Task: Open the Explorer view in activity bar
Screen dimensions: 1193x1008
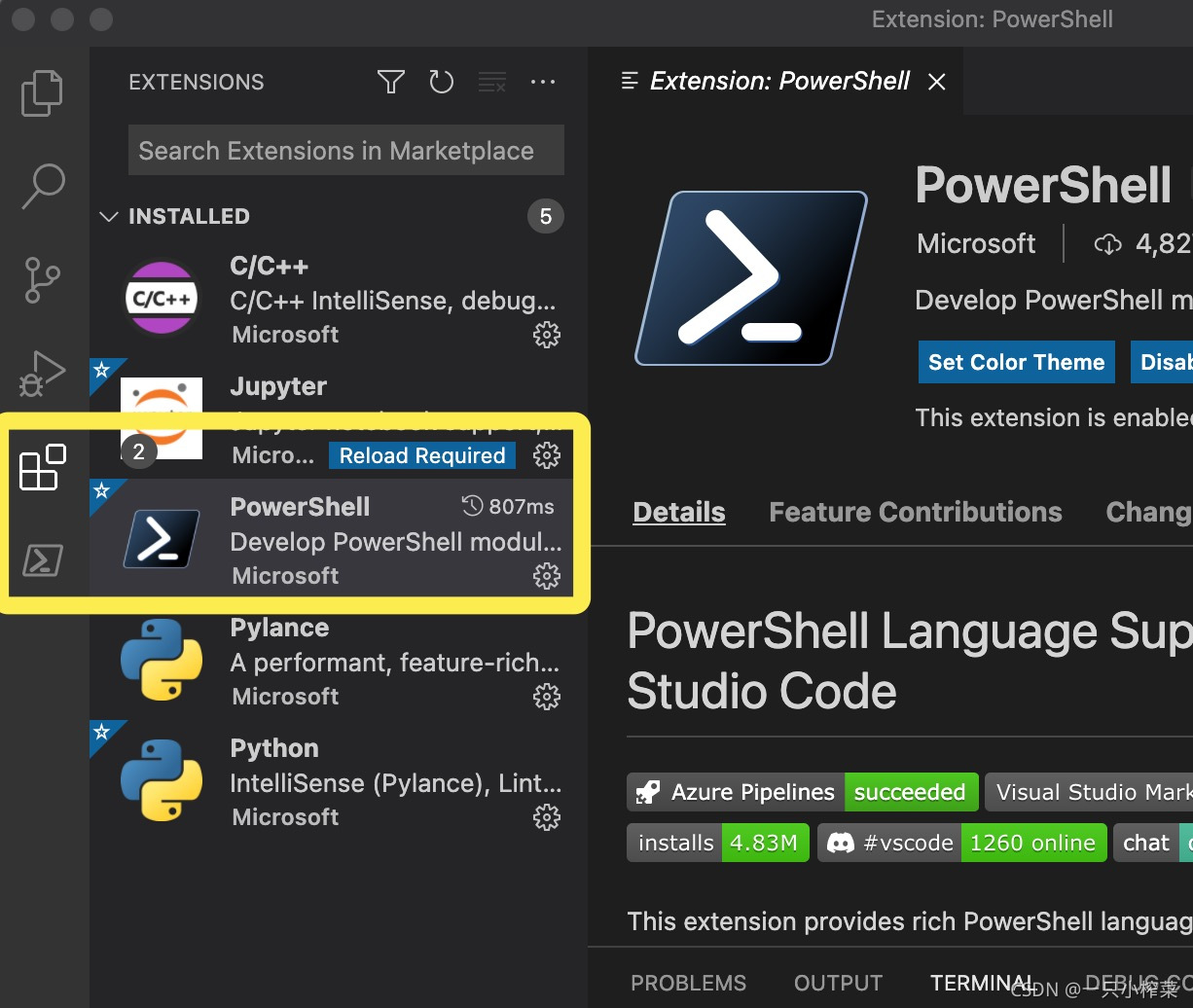Action: coord(41,92)
